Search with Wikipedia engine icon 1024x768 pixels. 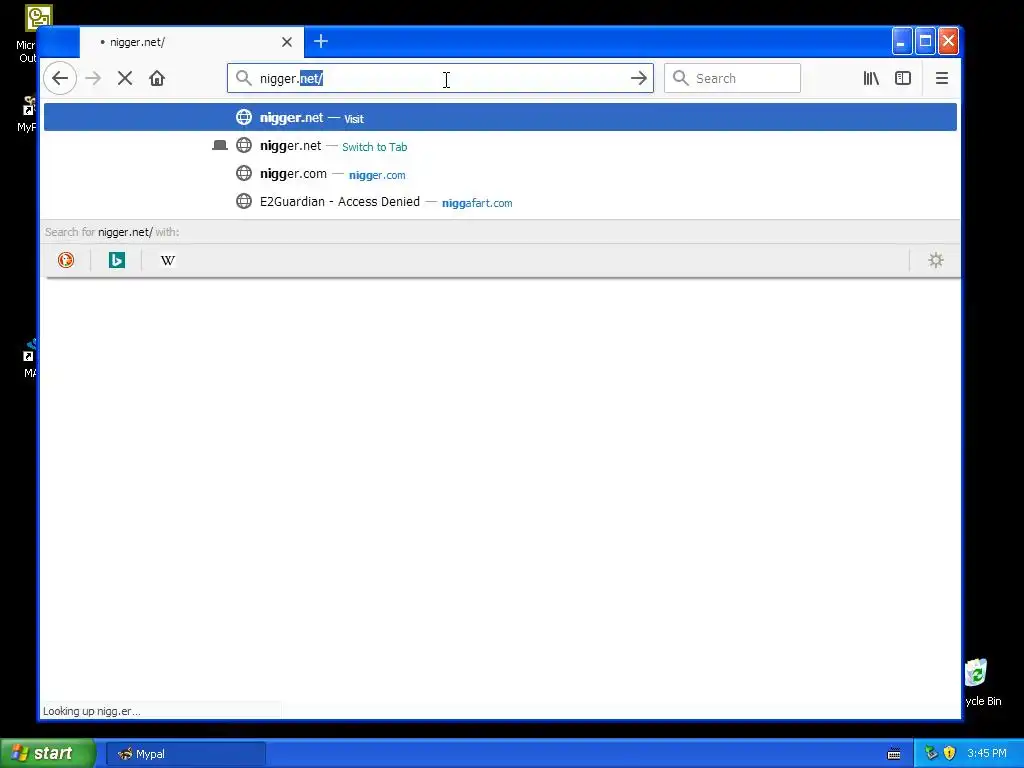coord(168,260)
